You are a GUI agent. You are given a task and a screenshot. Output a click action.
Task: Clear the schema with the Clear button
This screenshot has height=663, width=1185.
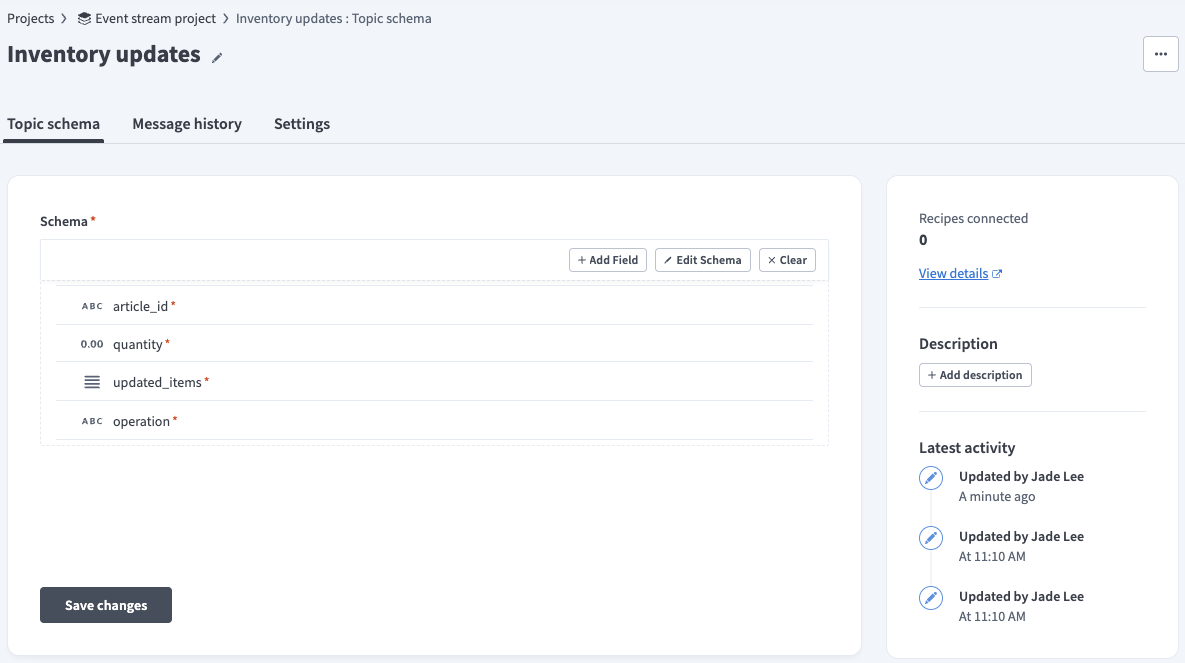787,260
